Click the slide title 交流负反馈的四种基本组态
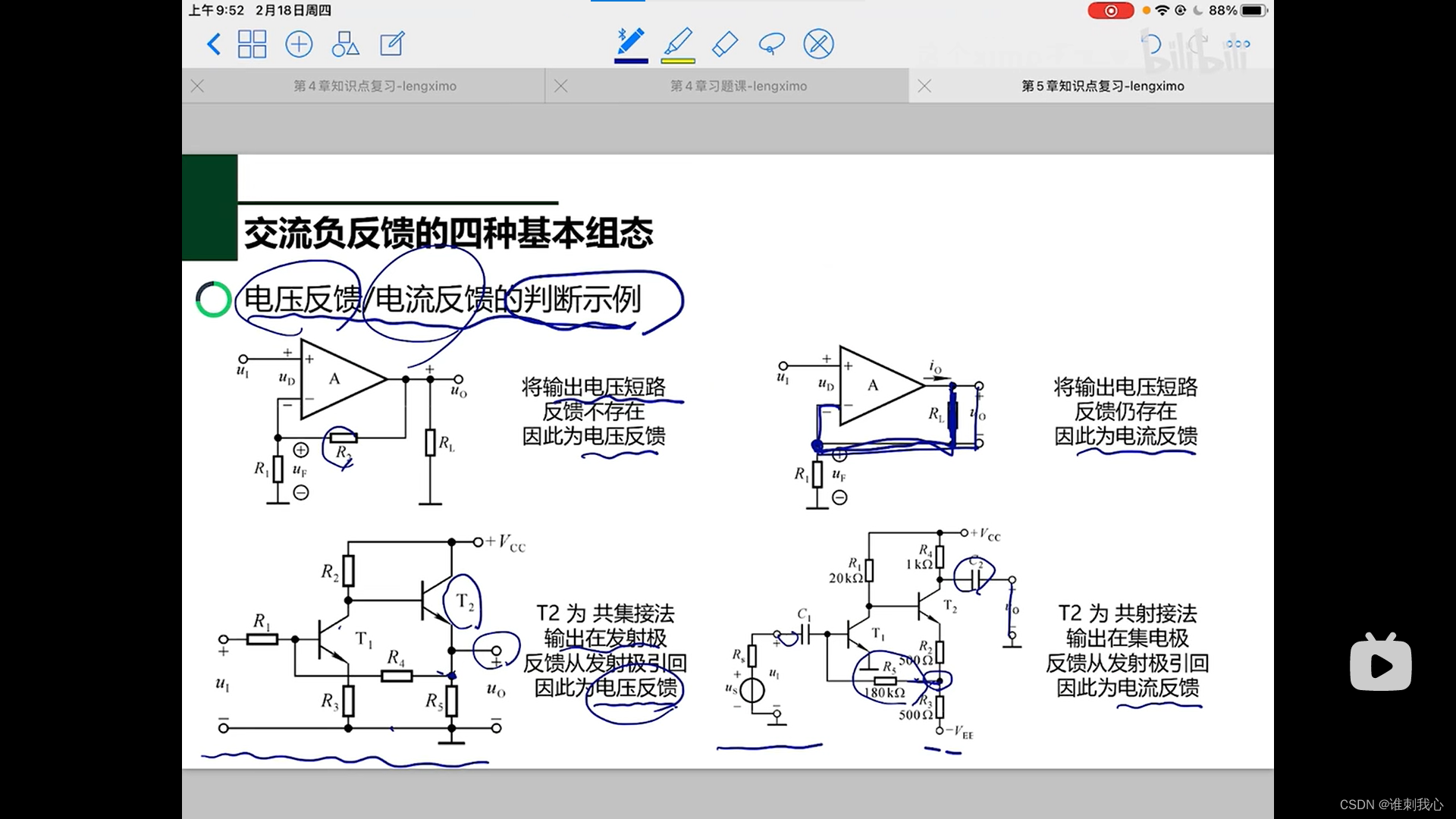This screenshot has width=1456, height=819. pyautogui.click(x=447, y=233)
